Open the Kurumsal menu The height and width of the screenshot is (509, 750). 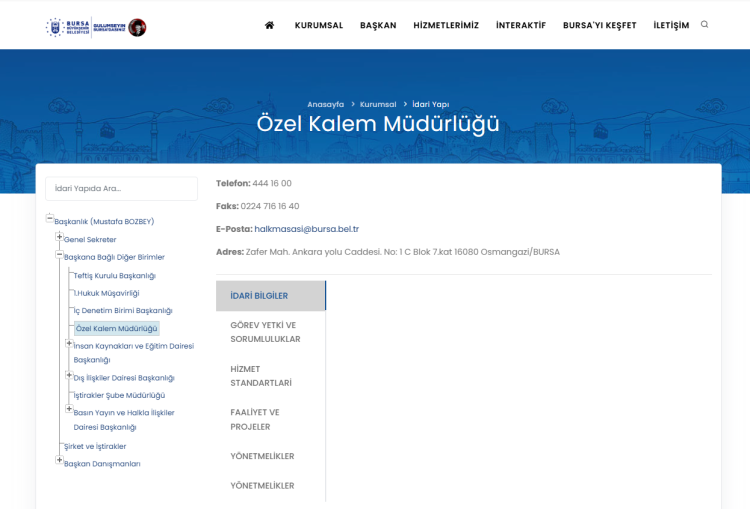(x=319, y=25)
